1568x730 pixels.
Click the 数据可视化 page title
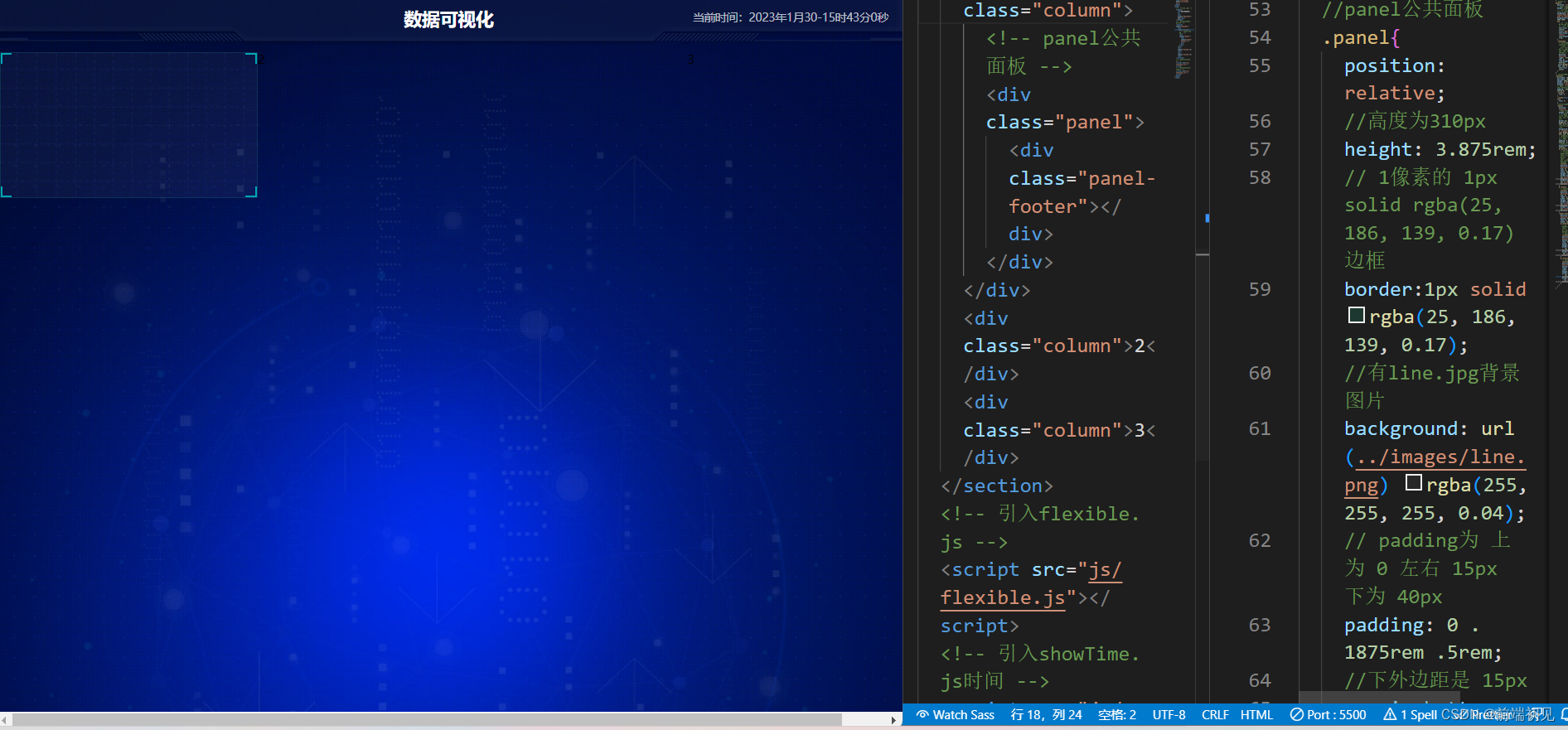click(448, 19)
